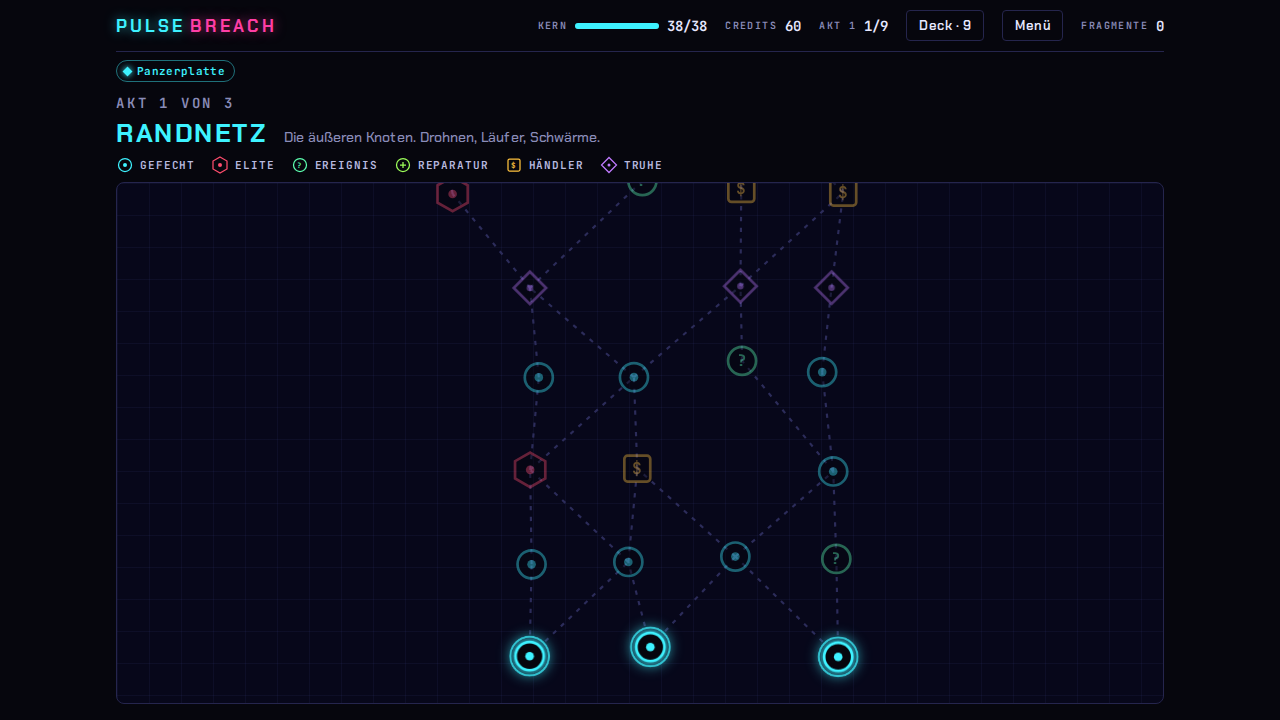Choose the event node below the middle treasure diamond

pos(742,361)
